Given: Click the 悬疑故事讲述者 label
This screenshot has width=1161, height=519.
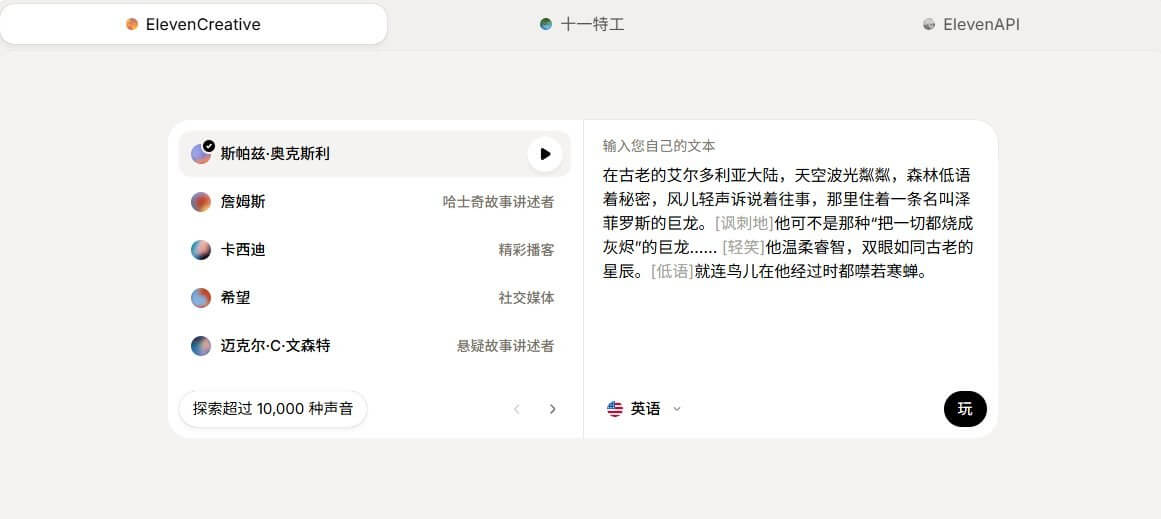Looking at the screenshot, I should (506, 346).
